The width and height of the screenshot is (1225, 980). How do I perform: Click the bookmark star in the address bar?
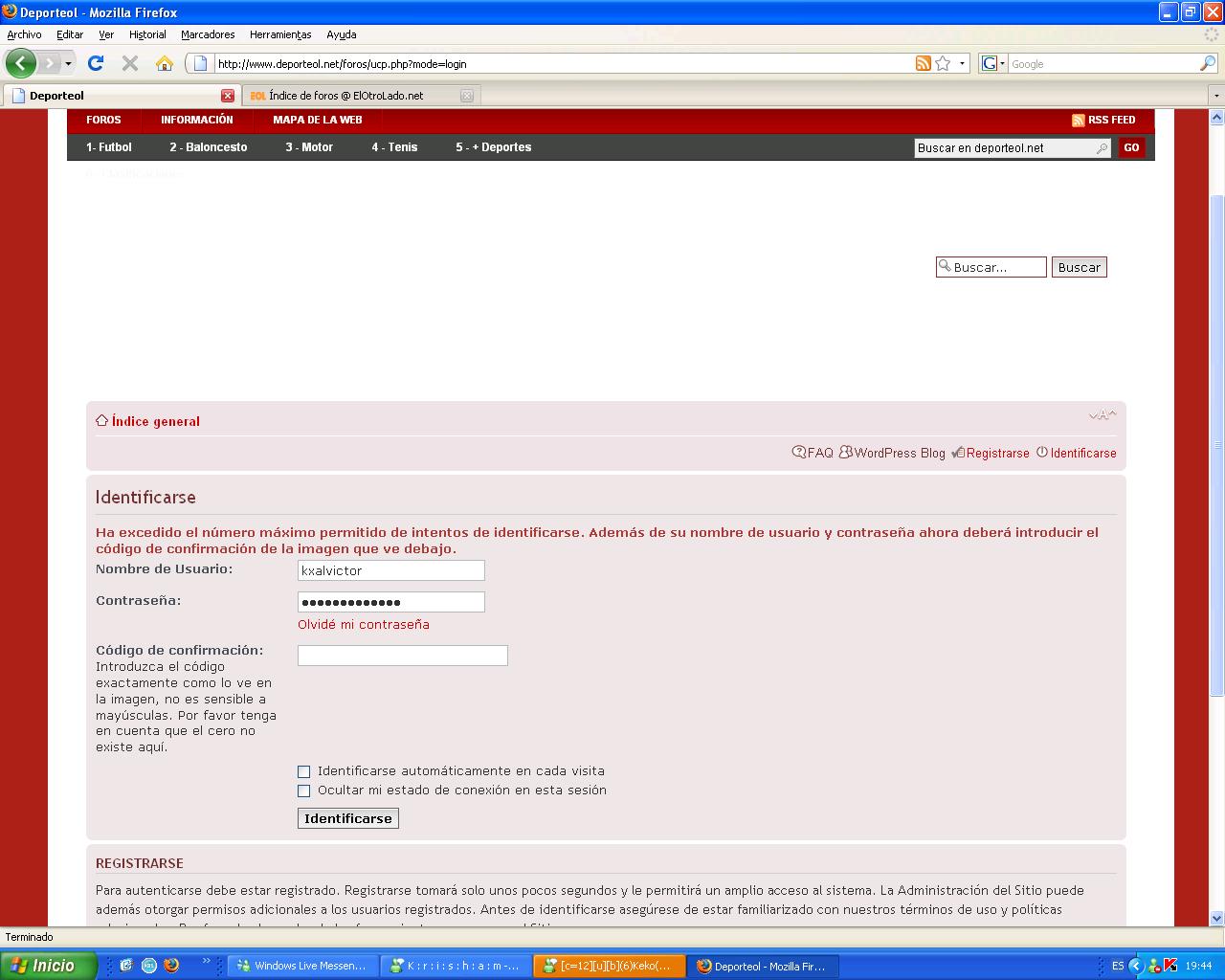(x=943, y=63)
